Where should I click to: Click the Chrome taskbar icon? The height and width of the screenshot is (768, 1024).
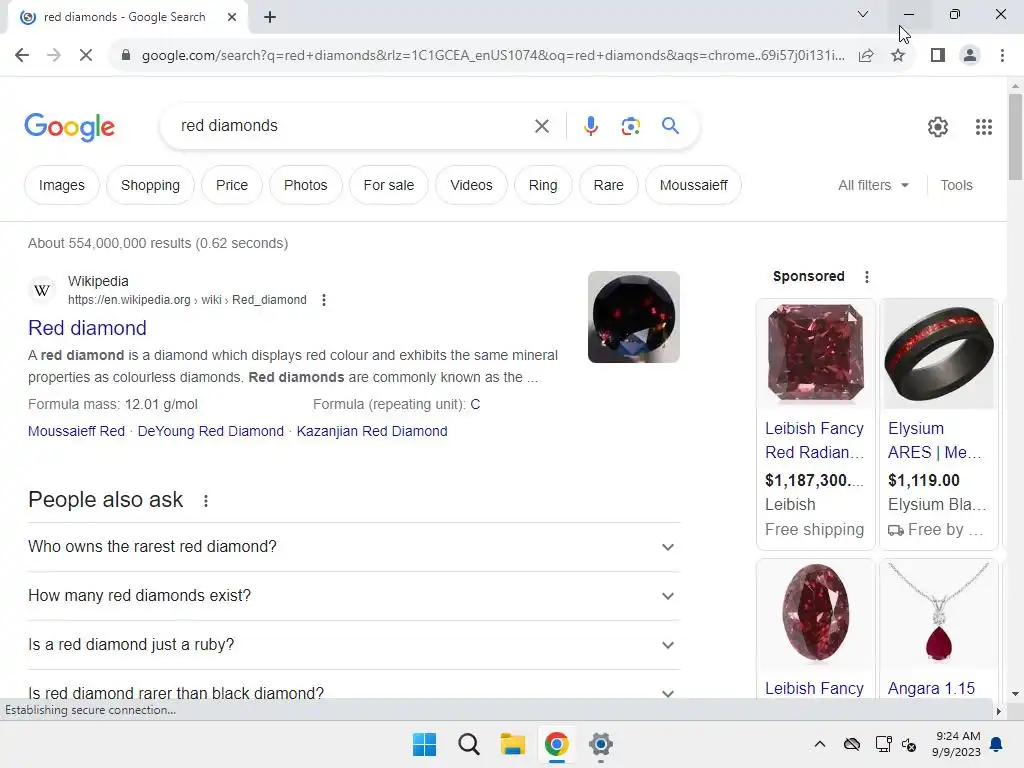[x=556, y=744]
